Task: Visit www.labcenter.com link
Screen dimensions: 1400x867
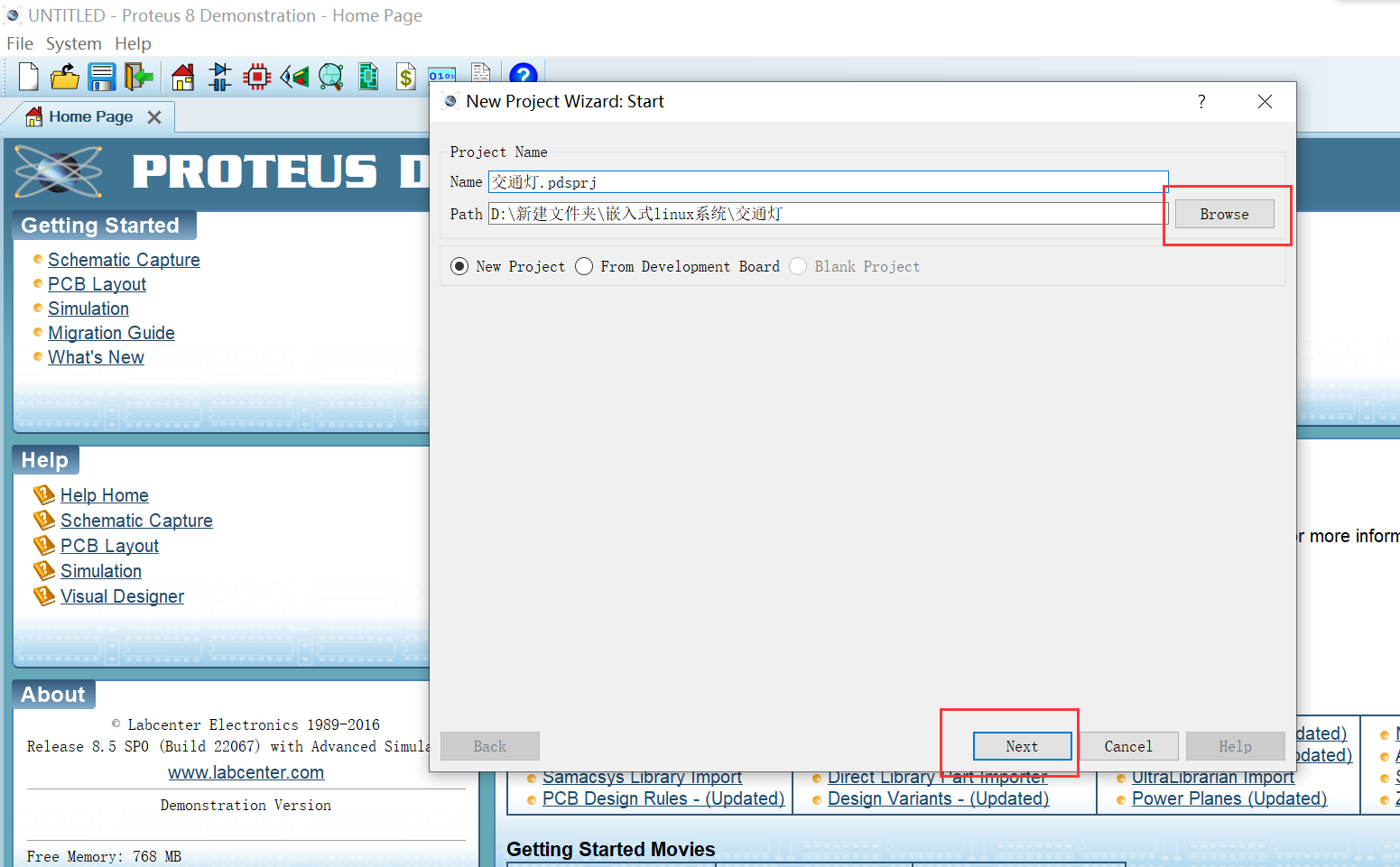Action: click(x=246, y=772)
